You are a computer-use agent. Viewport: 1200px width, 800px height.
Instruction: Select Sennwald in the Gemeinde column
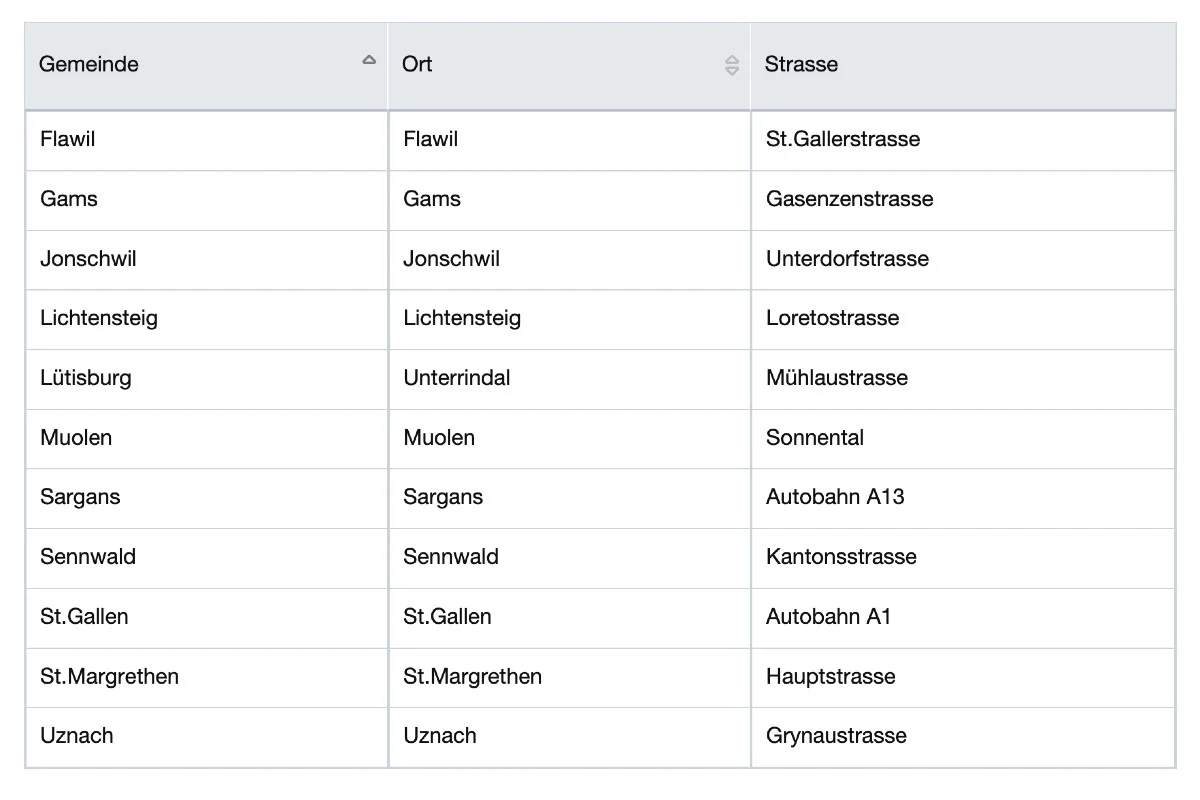pyautogui.click(x=206, y=558)
